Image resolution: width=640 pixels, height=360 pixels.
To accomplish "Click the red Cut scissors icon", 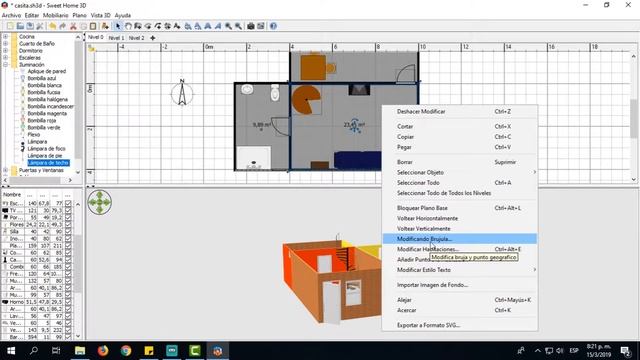I will tap(73, 26).
